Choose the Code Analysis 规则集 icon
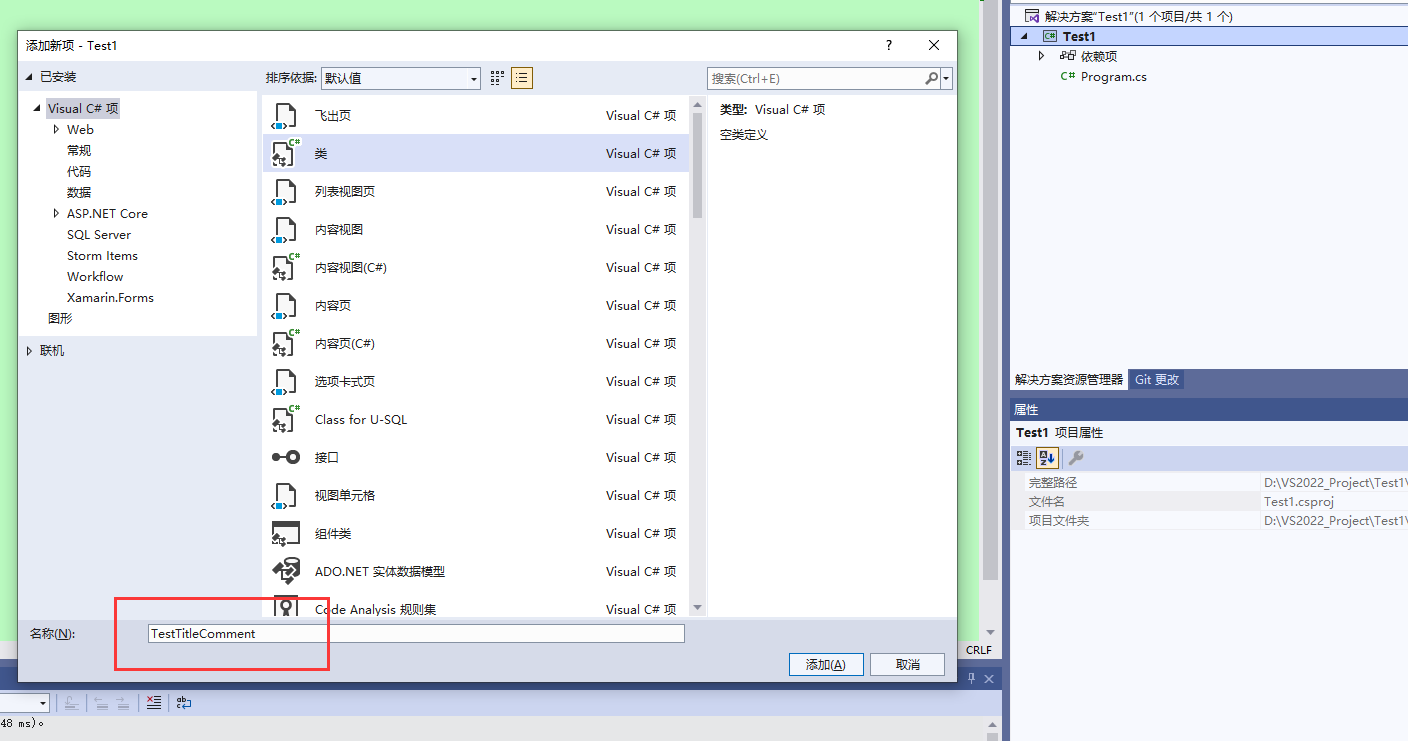The image size is (1408, 741). (x=285, y=607)
